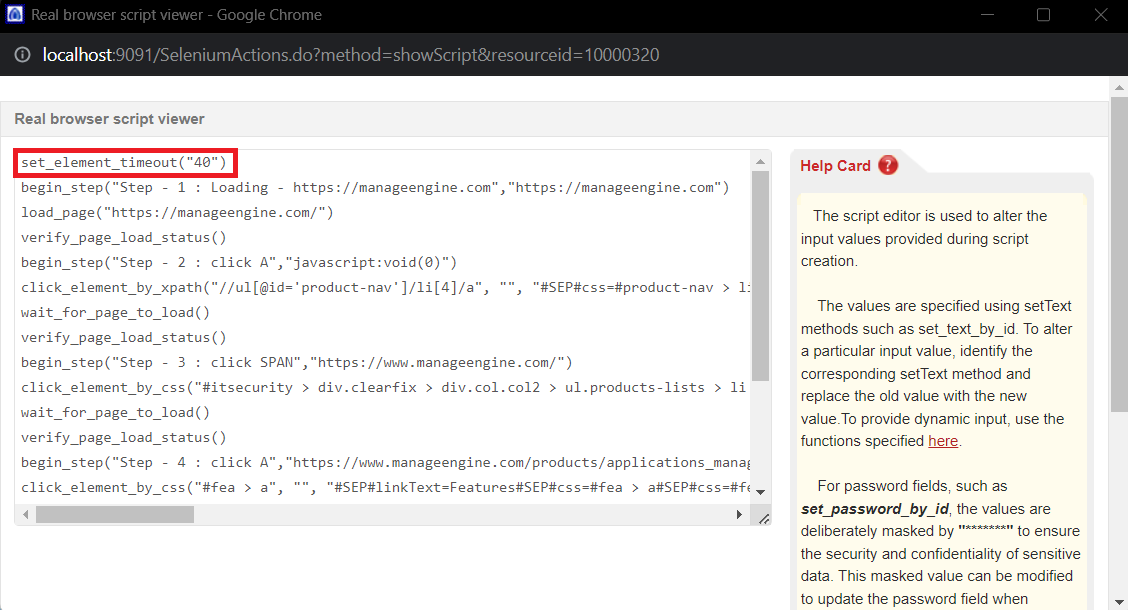Click the site information icon beside the URL
Screen dimensions: 1128x610
coord(22,54)
